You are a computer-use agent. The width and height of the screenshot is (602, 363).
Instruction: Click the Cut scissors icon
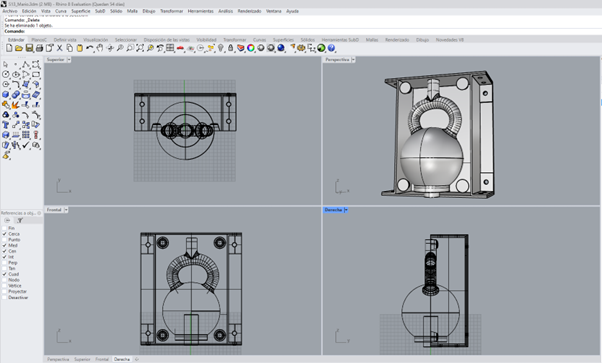point(60,48)
